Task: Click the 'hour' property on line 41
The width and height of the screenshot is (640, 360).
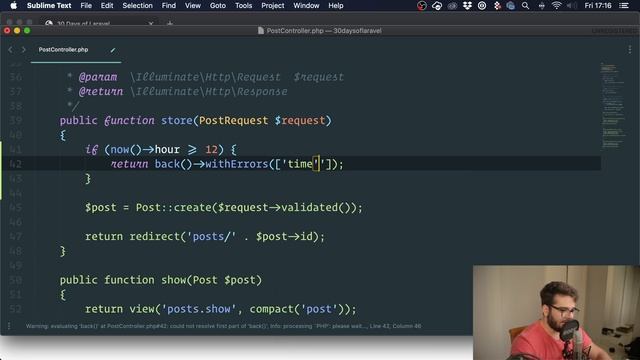Action: (x=167, y=150)
